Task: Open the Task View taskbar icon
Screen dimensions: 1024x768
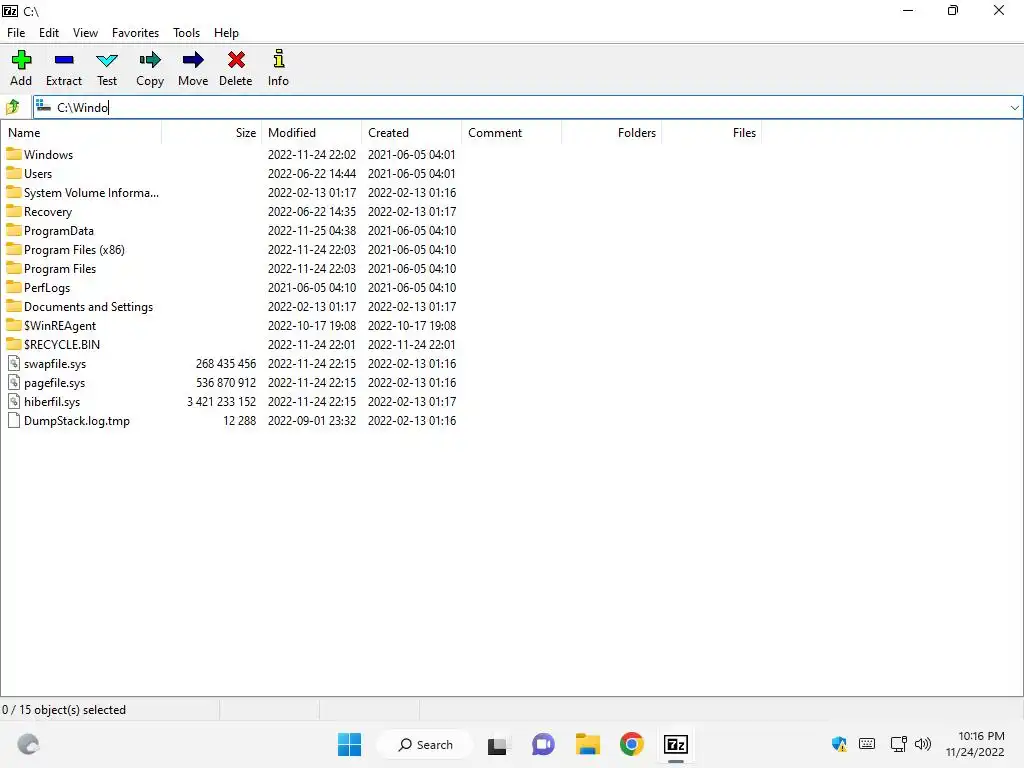Action: pos(498,745)
